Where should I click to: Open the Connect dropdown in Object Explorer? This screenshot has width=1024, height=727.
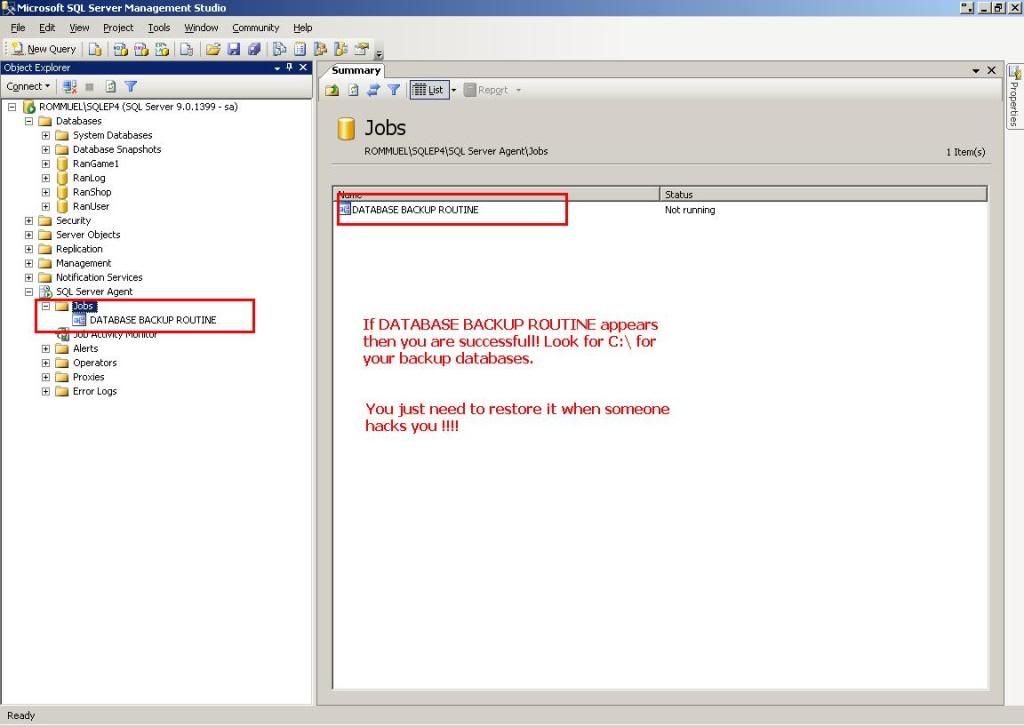point(28,87)
